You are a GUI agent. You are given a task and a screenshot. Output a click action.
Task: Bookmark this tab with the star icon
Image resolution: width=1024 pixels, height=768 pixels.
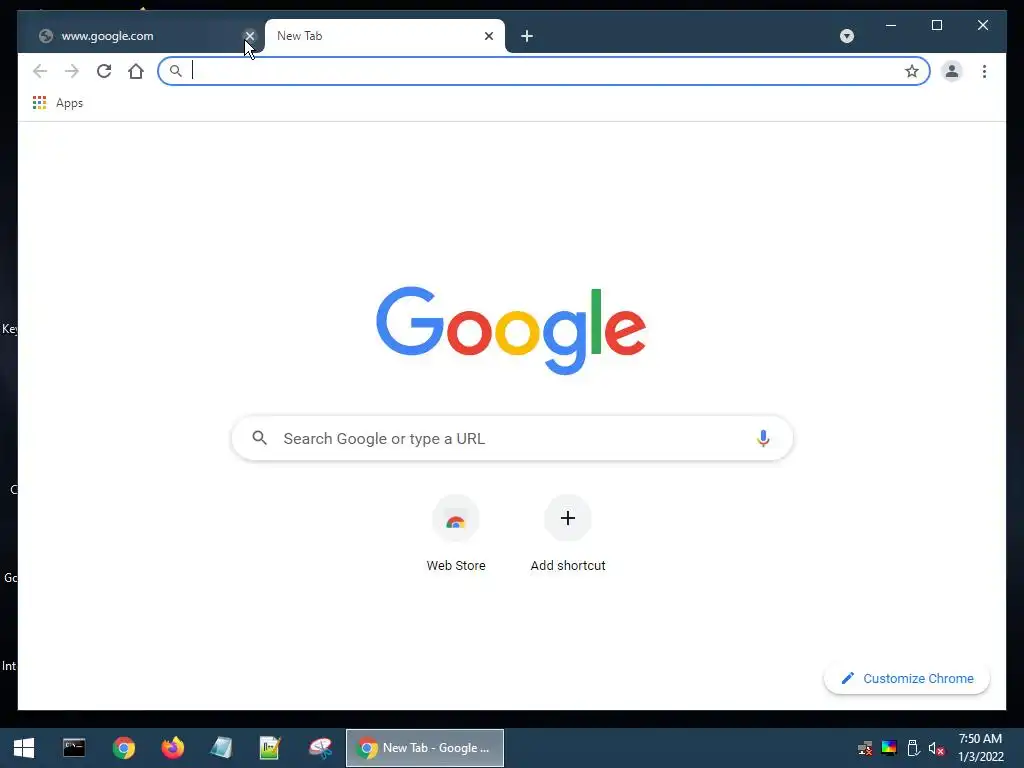tap(912, 71)
